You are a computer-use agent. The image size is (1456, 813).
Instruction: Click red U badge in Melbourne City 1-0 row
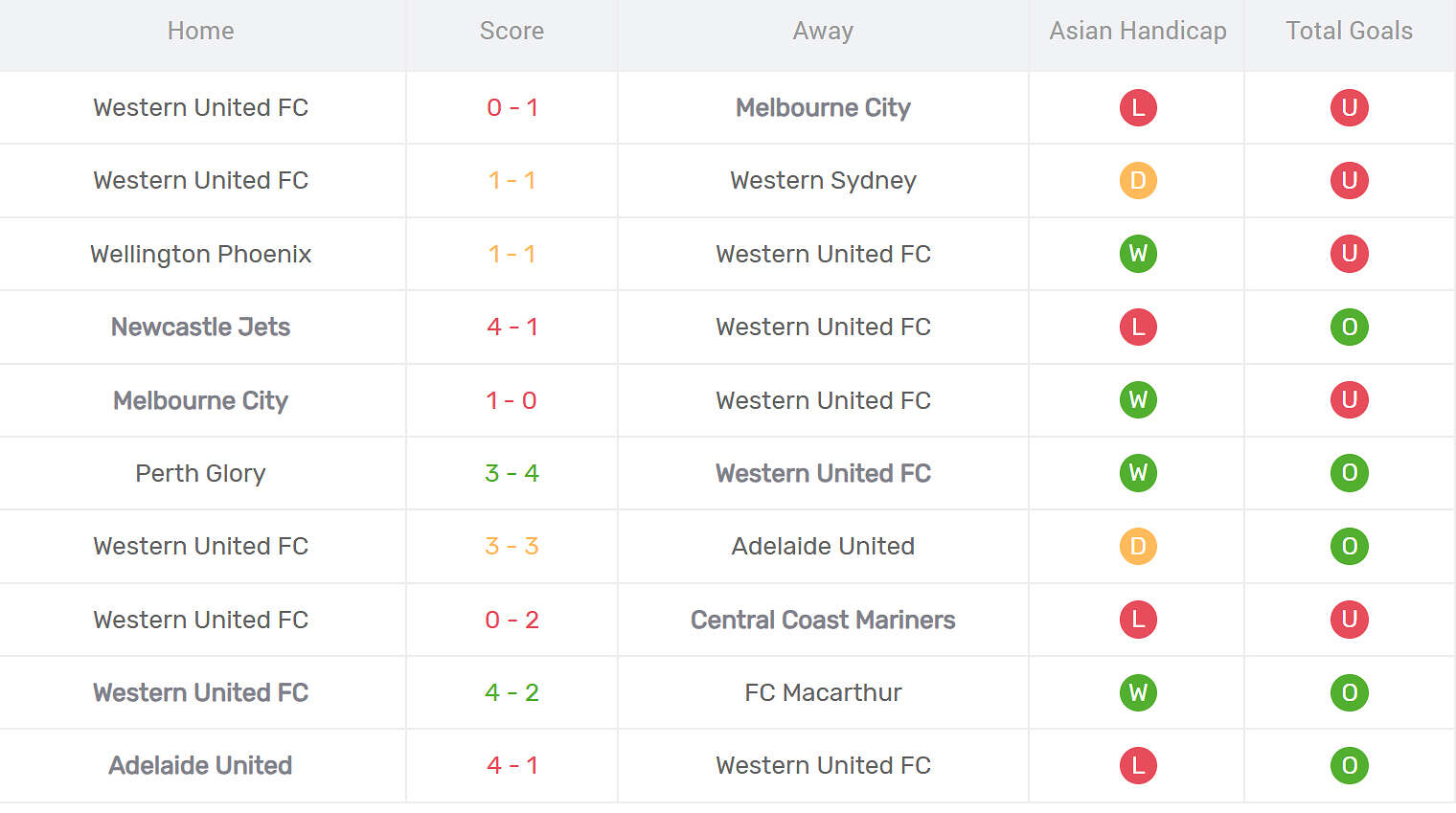[x=1349, y=399]
